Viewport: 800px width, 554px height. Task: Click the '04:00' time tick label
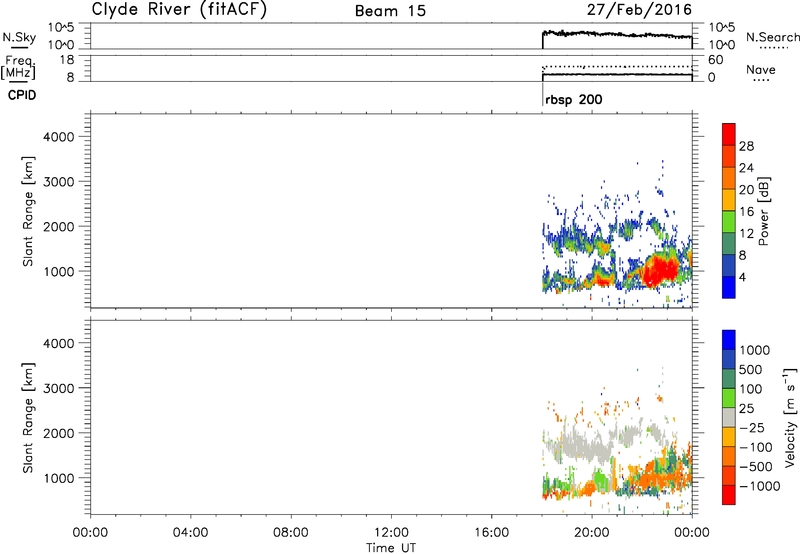190,533
